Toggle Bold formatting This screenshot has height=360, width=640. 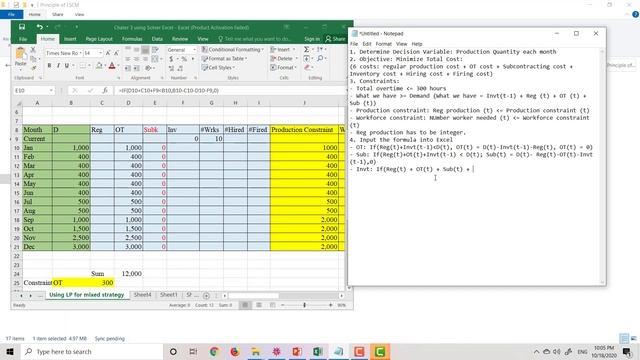[49, 66]
